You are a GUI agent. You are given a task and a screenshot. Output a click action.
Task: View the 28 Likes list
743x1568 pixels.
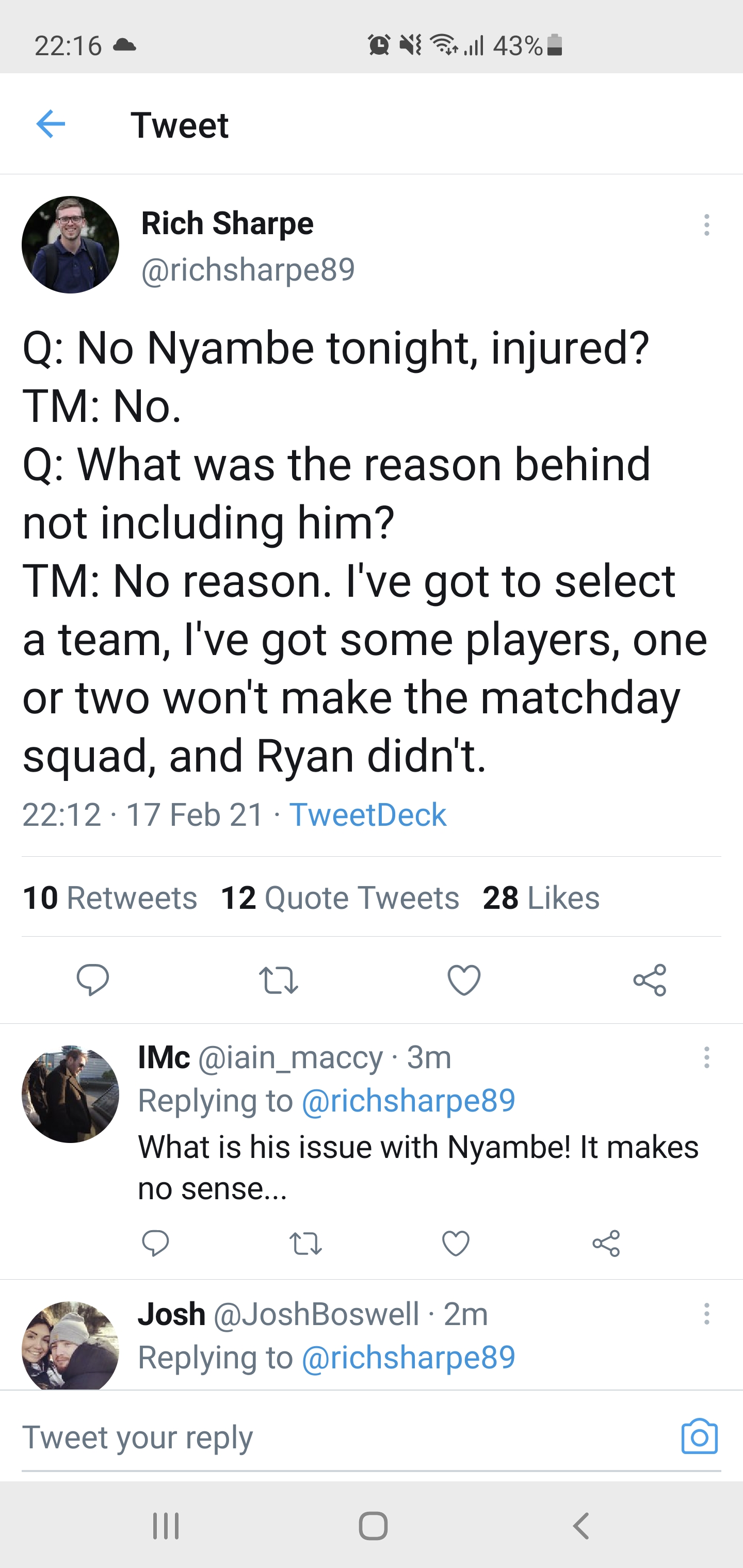click(x=541, y=898)
